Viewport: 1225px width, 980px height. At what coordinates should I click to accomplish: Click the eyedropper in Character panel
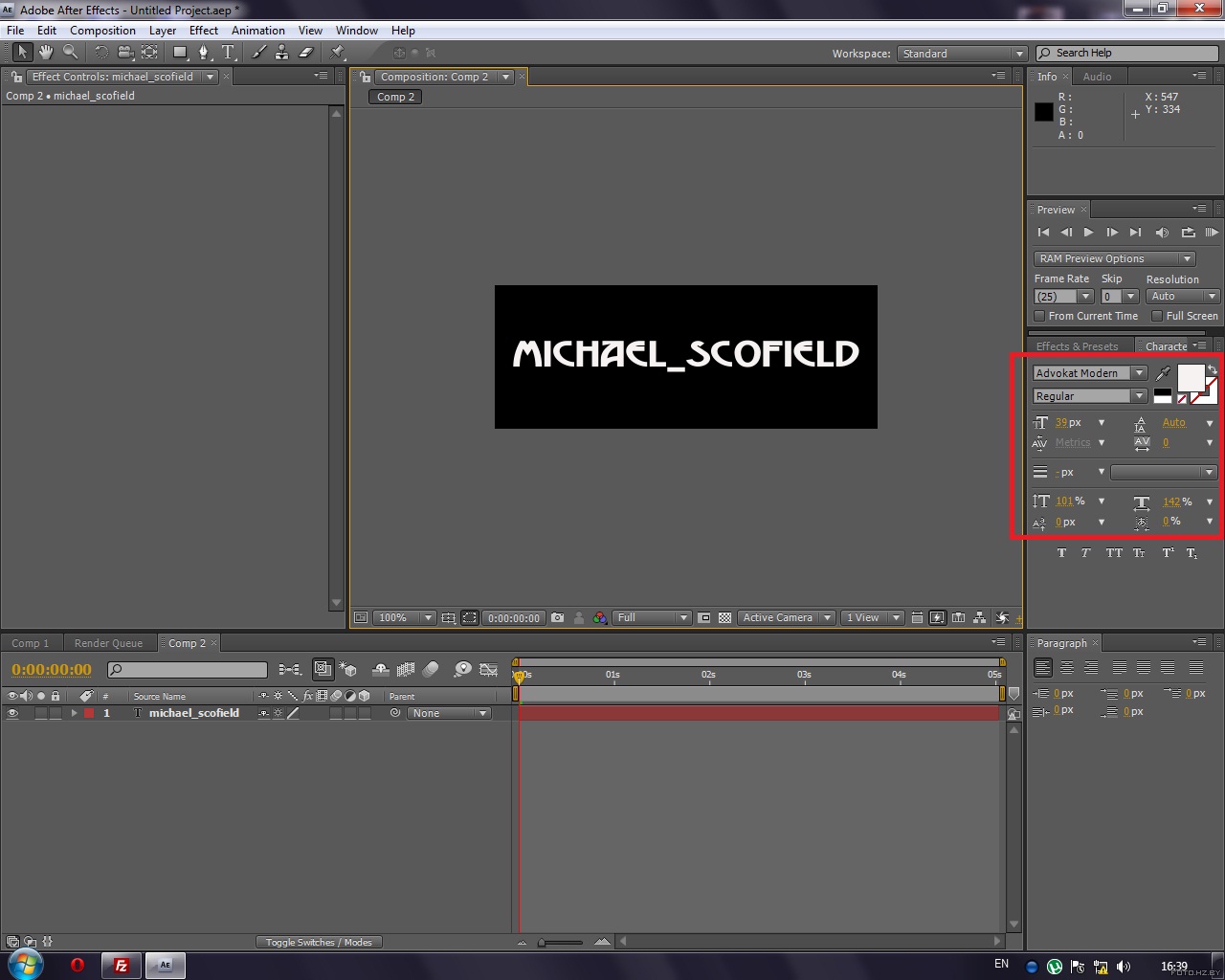pos(1163,373)
